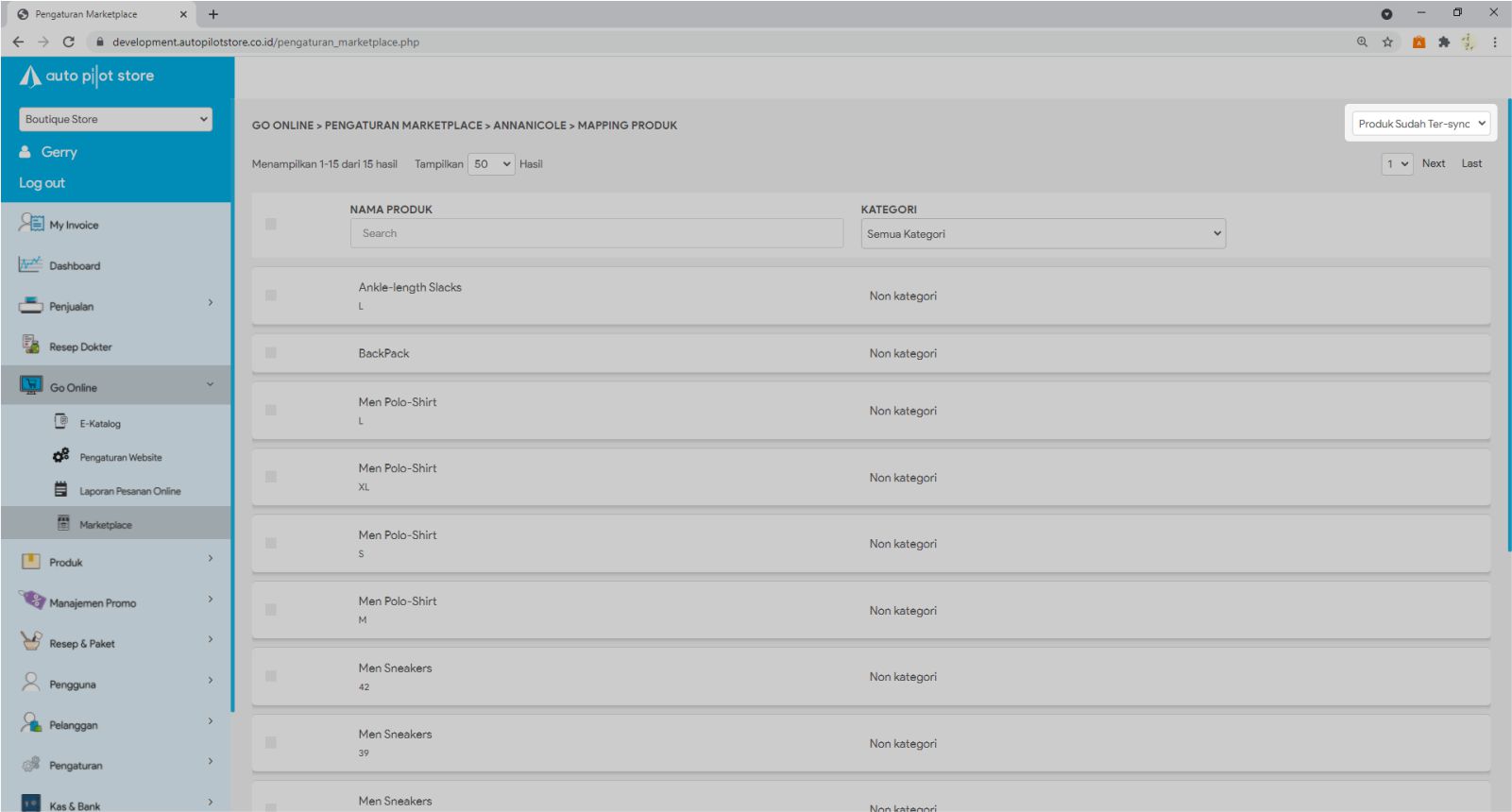1512x812 pixels.
Task: Bookmark this page with the star icon
Action: pos(1387,42)
